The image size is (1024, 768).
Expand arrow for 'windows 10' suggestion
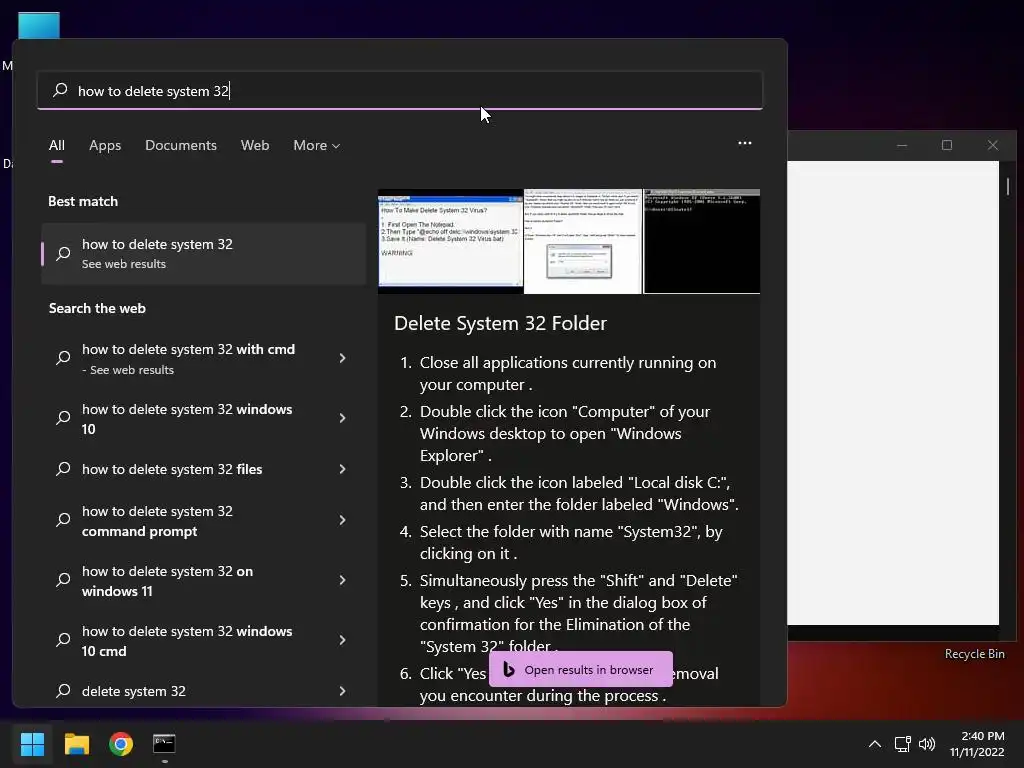pos(342,418)
